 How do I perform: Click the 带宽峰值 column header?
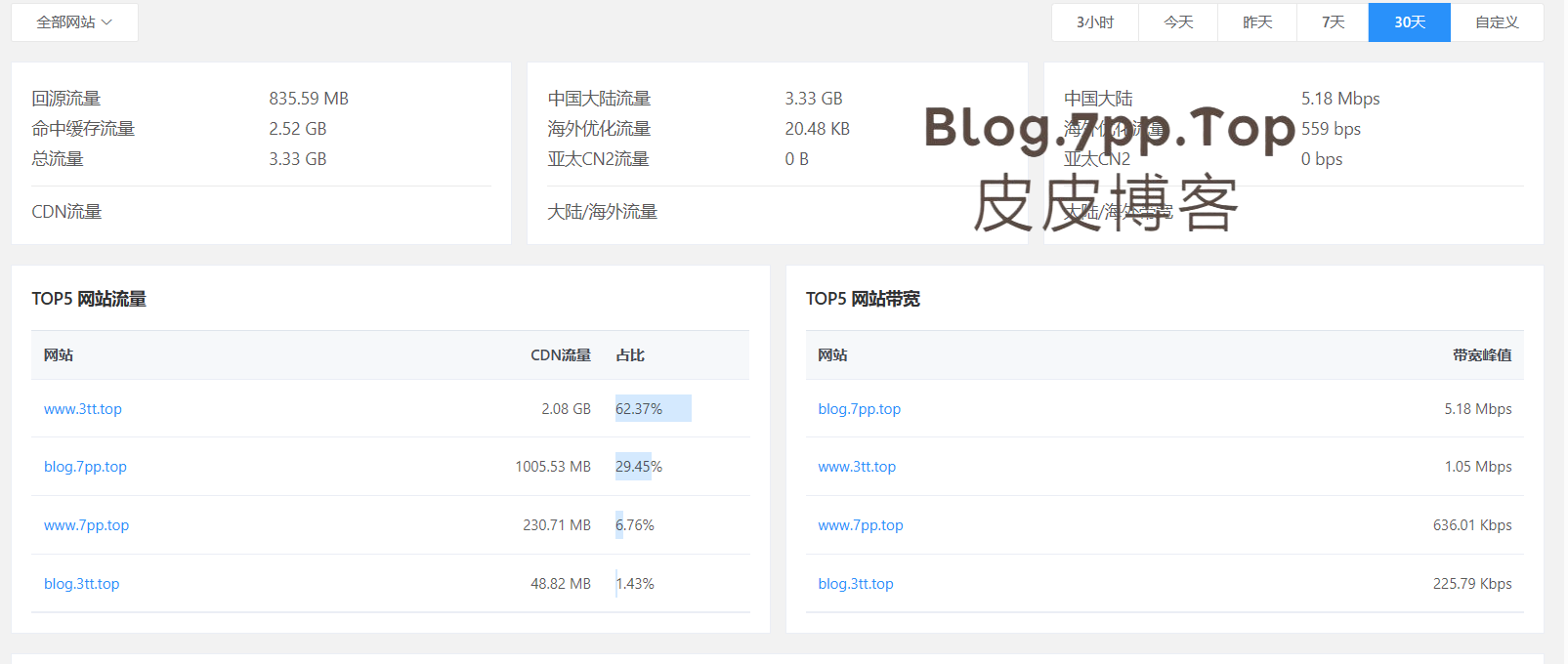[x=1481, y=355]
